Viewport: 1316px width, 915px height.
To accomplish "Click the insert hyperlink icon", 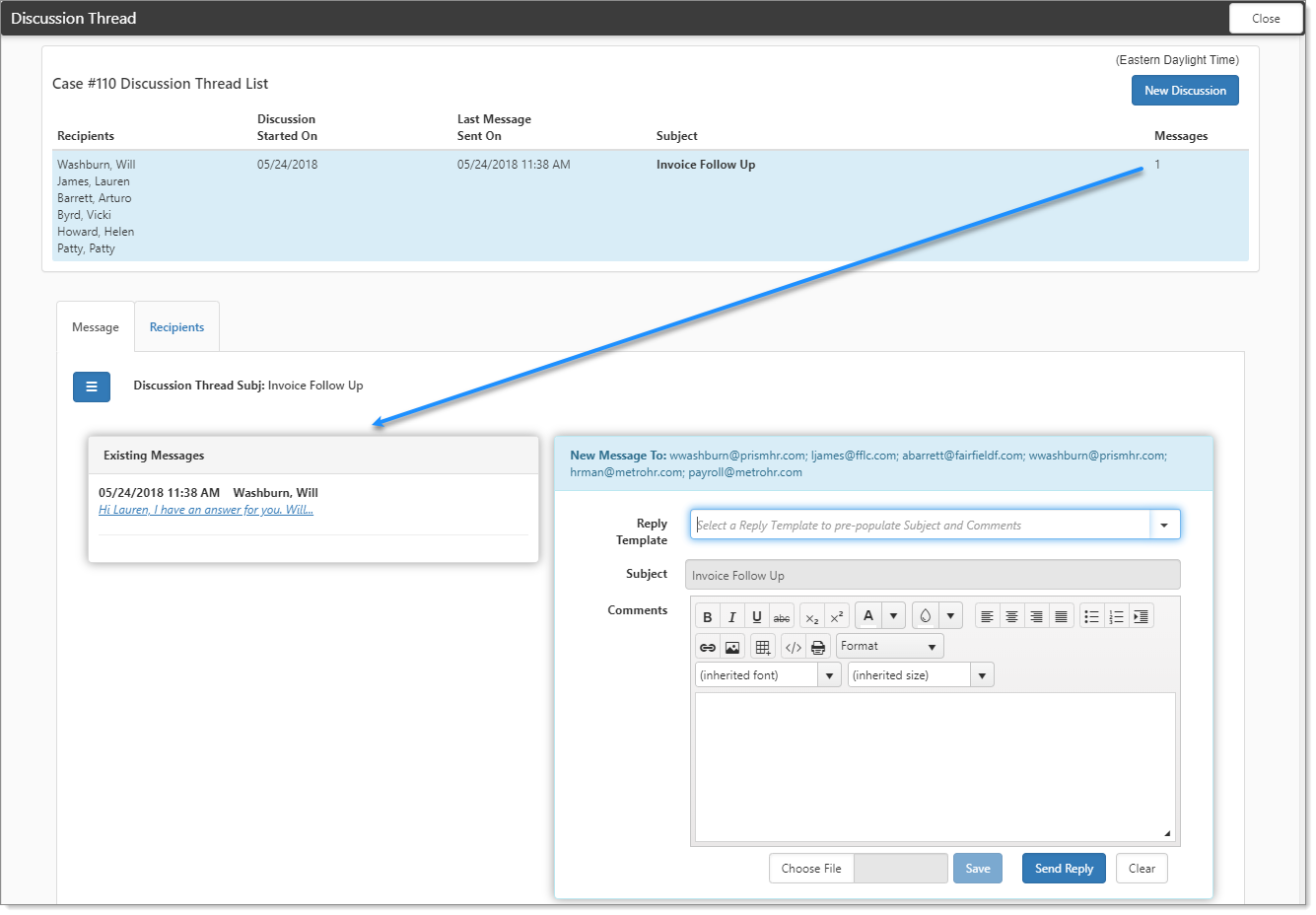I will (707, 648).
